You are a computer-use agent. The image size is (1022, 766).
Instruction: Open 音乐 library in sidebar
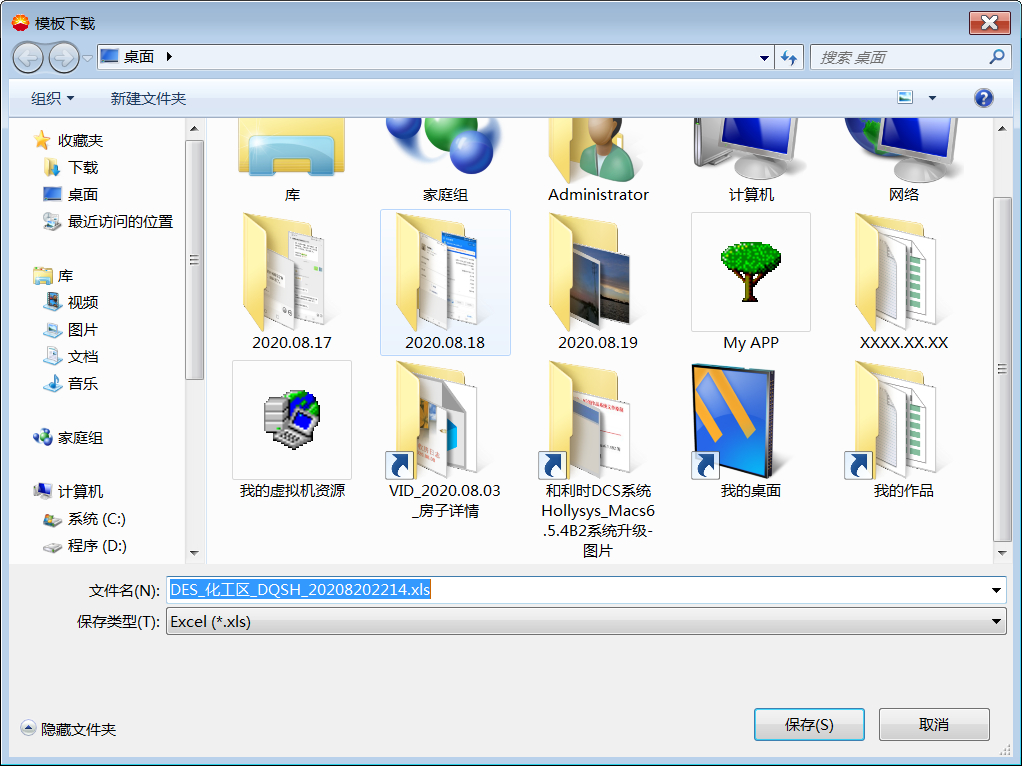pyautogui.click(x=71, y=383)
